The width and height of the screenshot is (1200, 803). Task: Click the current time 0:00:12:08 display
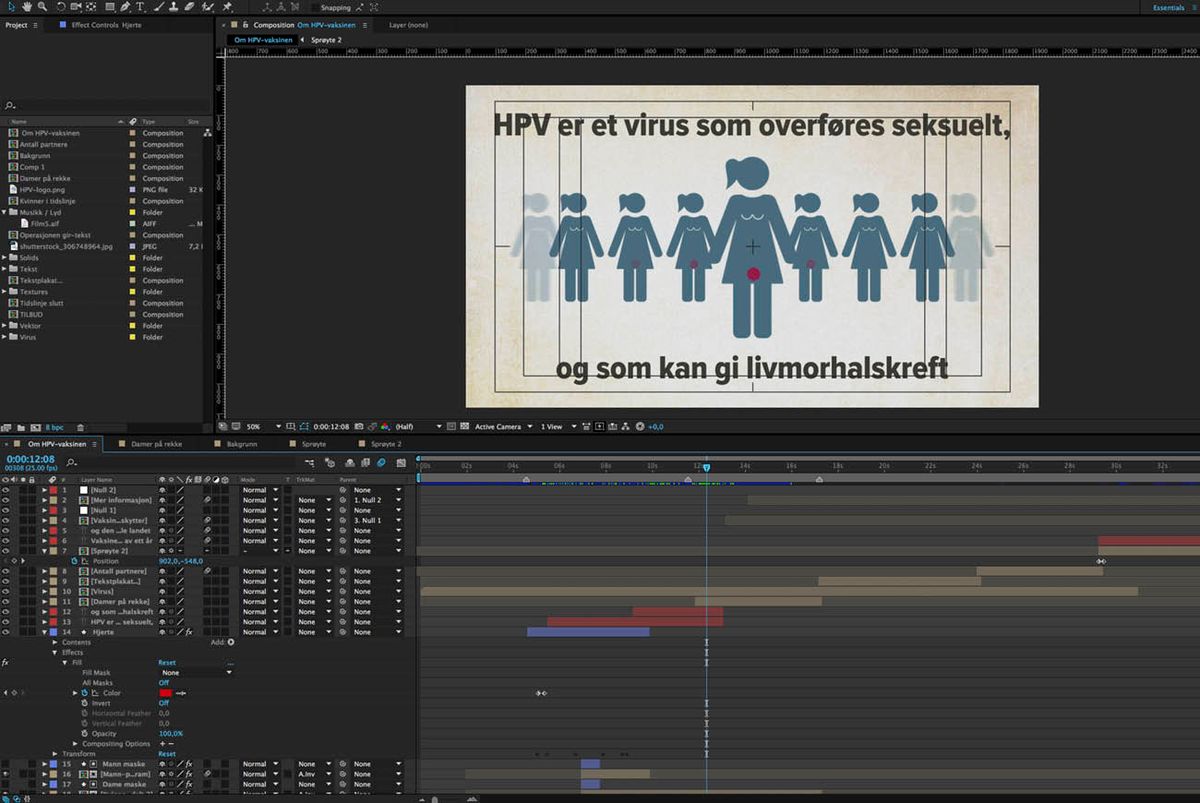[x=30, y=459]
